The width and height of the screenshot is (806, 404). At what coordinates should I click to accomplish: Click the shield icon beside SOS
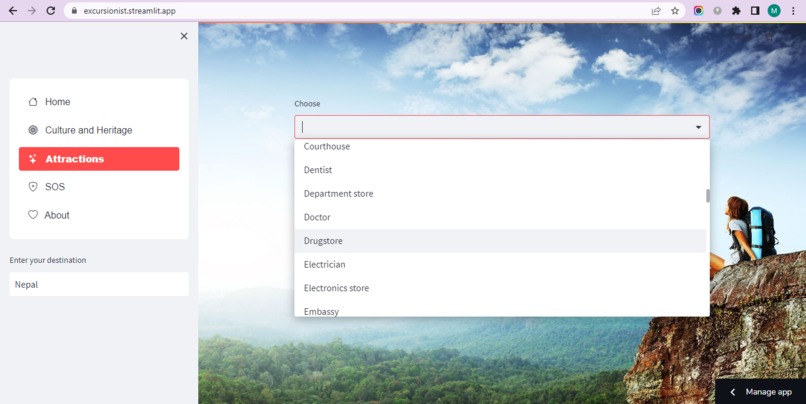pyautogui.click(x=33, y=187)
